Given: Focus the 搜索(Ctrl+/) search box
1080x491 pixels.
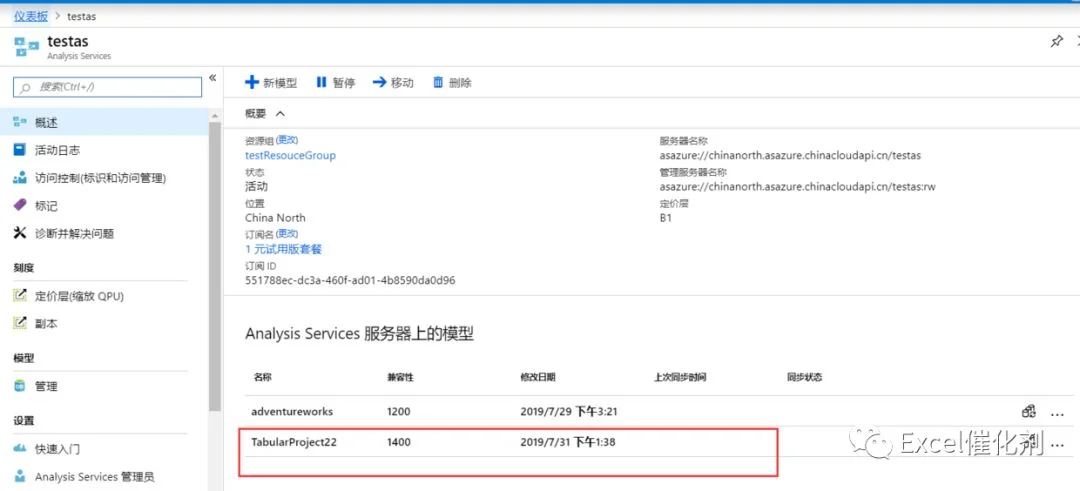Looking at the screenshot, I should (107, 87).
